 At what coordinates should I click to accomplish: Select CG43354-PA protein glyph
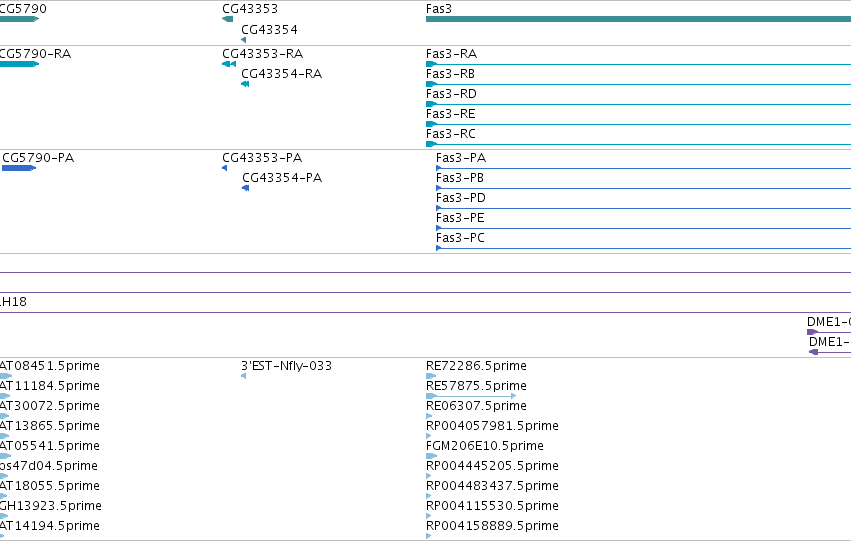pos(246,188)
